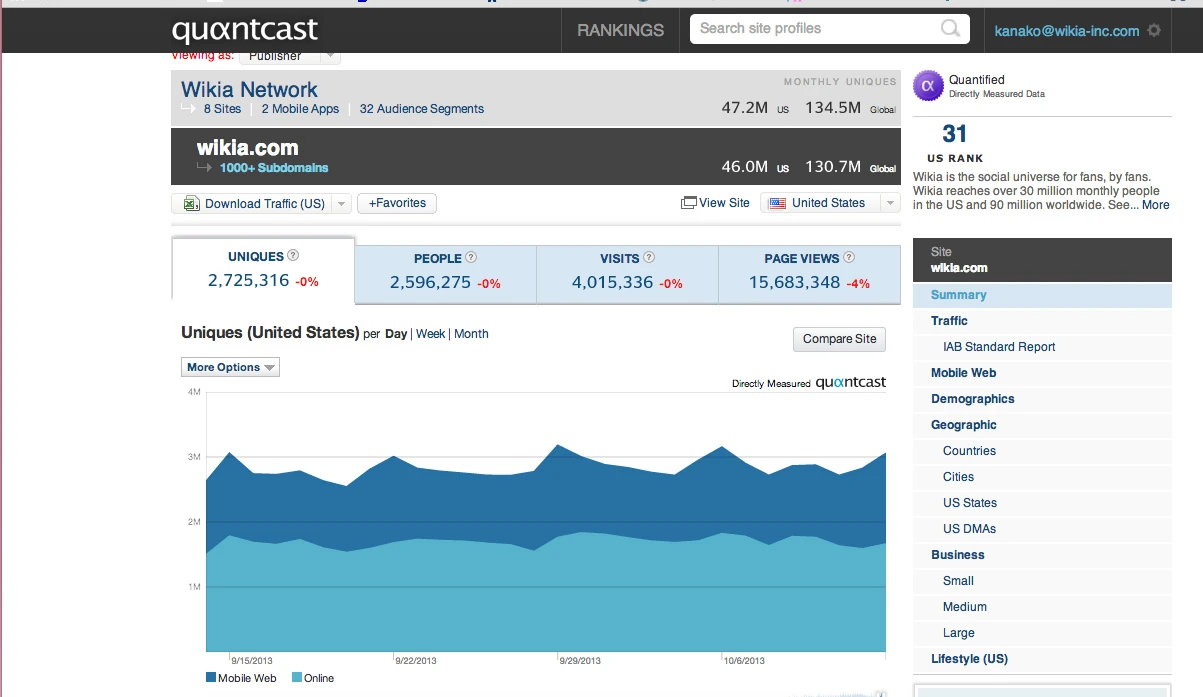Click the United States flag icon
The image size is (1203, 697).
click(x=777, y=203)
